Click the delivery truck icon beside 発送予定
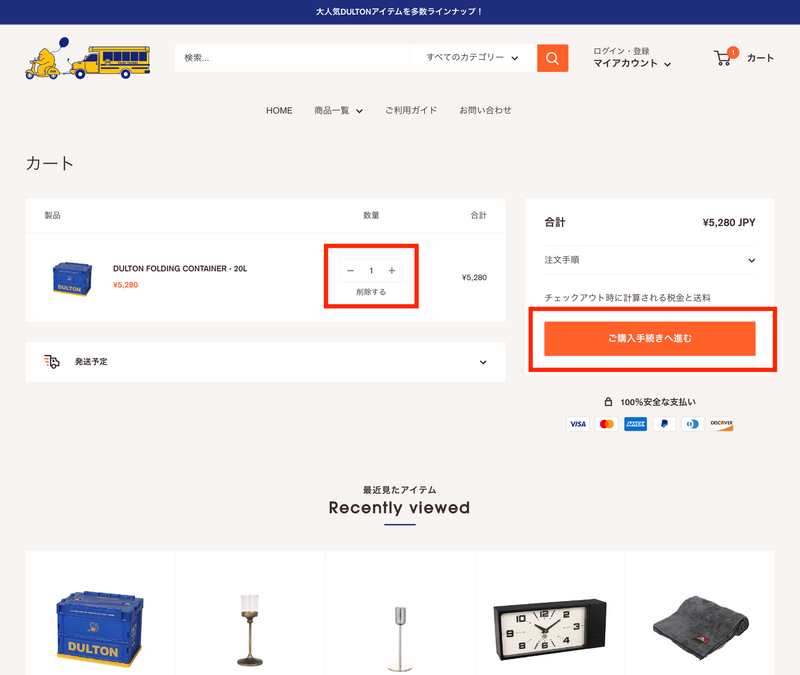The image size is (800, 675). tap(52, 362)
